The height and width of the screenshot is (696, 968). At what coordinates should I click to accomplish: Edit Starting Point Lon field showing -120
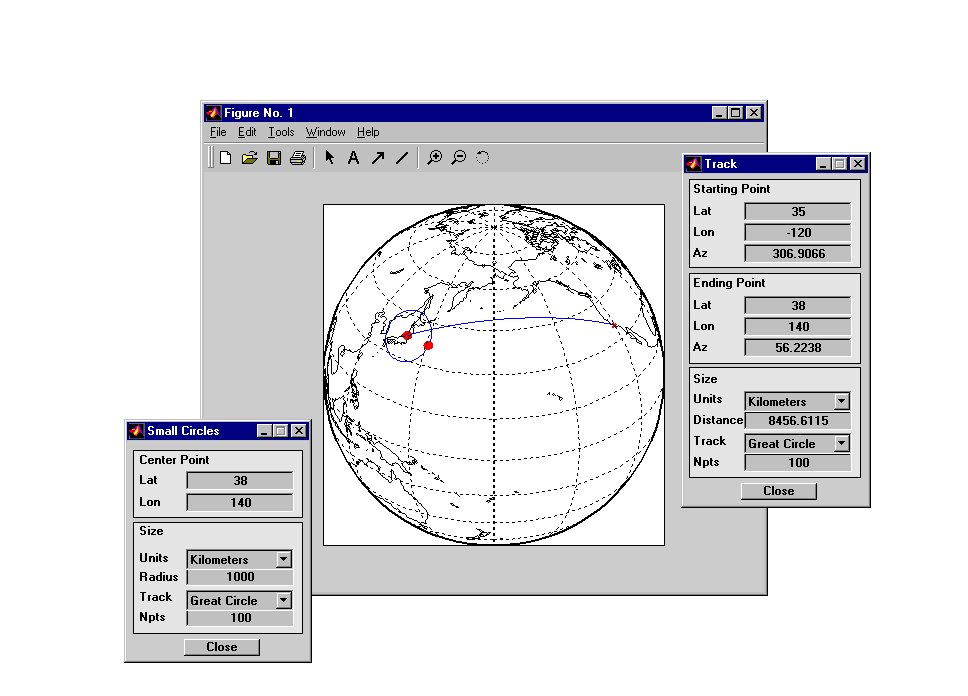798,233
